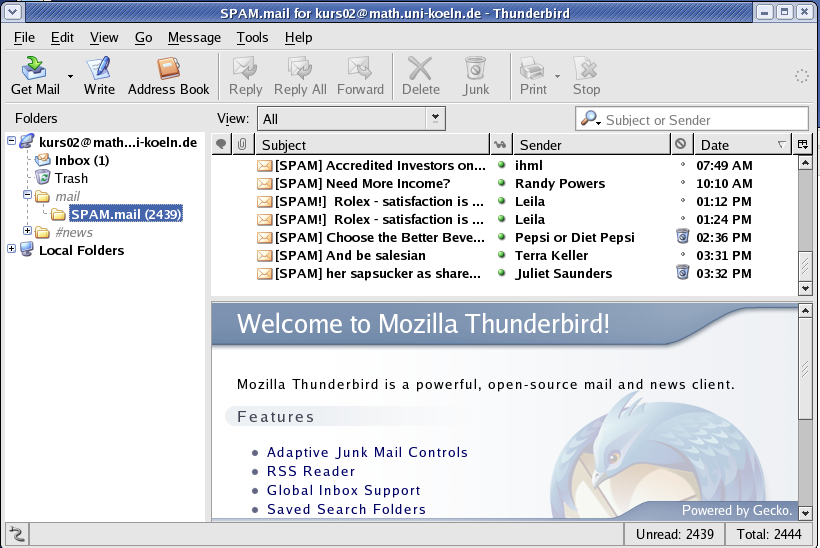Viewport: 820px width, 548px height.
Task: Click the offline/online status bar icon
Action: coord(17,534)
